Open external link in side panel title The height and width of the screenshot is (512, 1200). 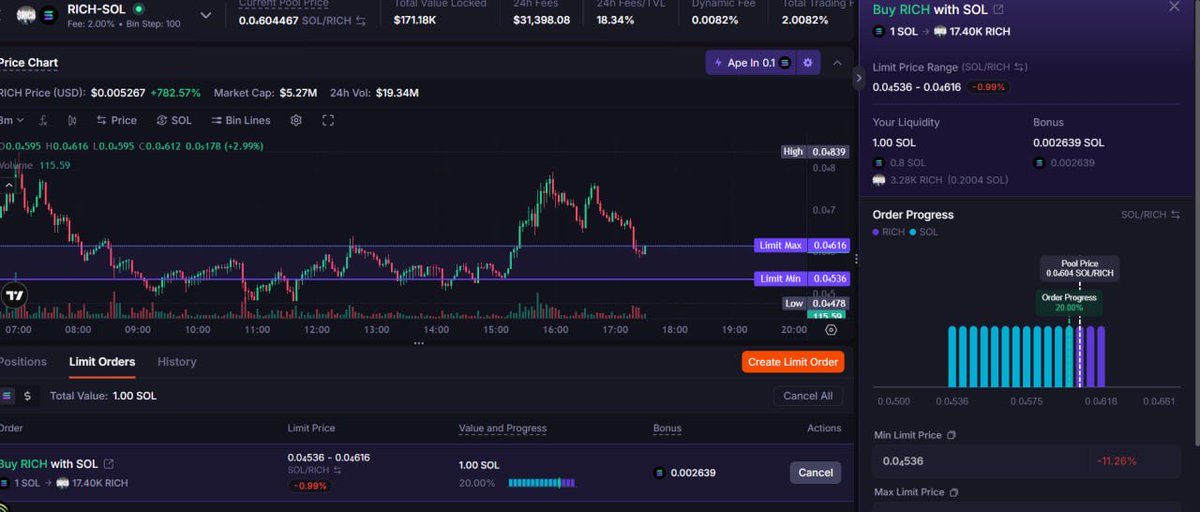(x=998, y=10)
